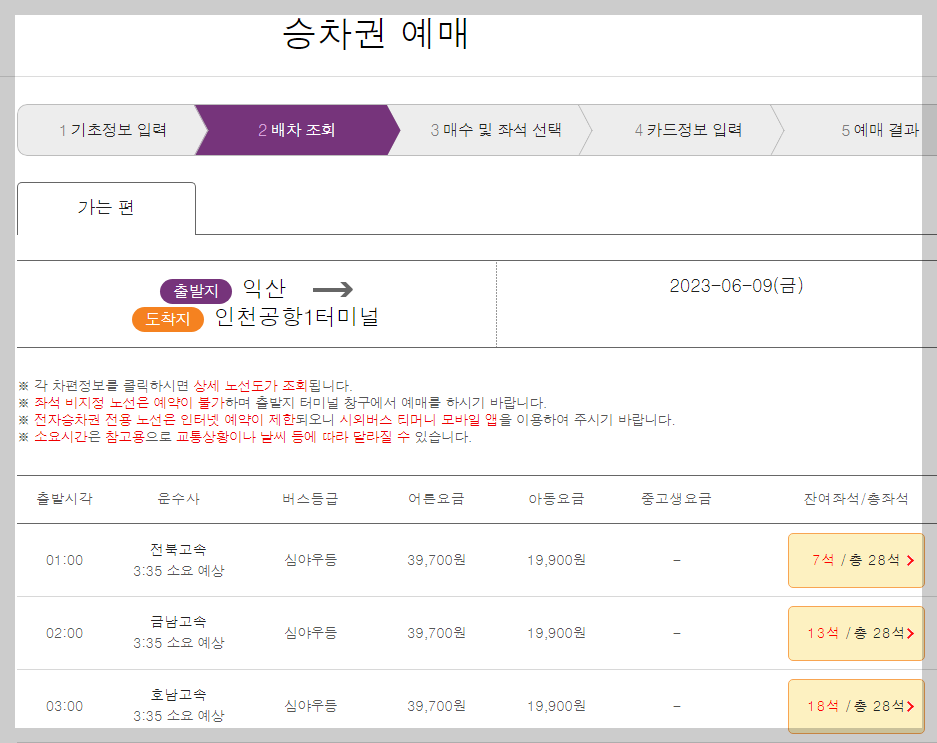
Task: Click the 금남고속 carrier name
Action: pyautogui.click(x=178, y=622)
